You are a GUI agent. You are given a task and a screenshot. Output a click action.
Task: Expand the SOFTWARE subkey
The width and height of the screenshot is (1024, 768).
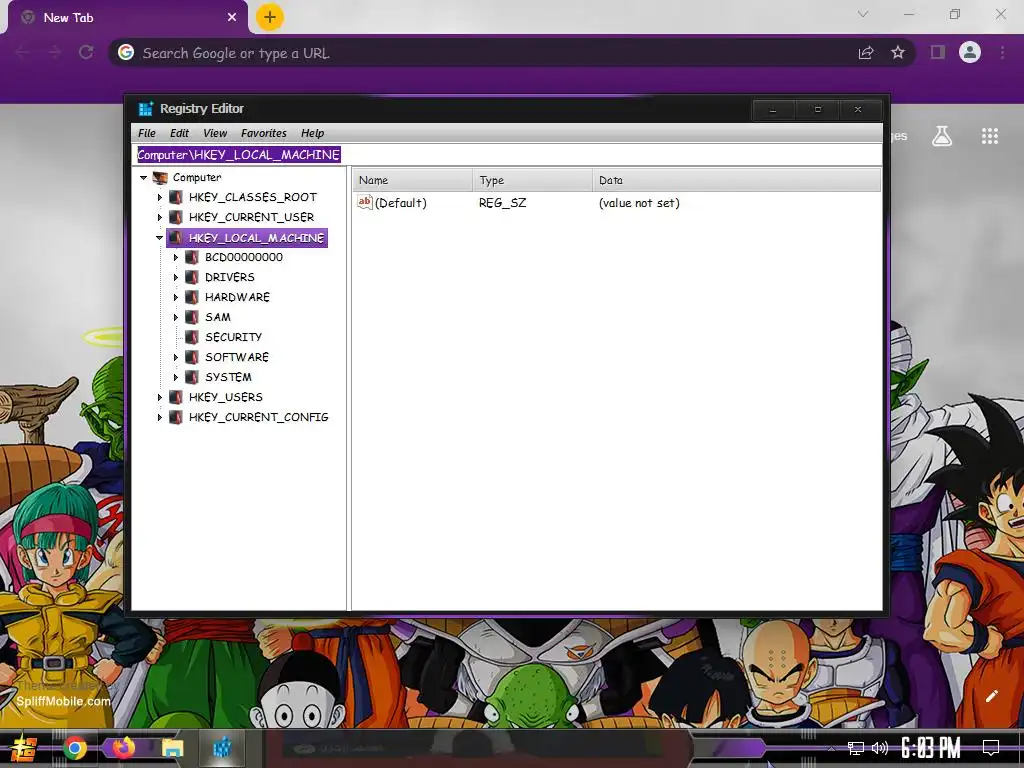click(x=176, y=357)
